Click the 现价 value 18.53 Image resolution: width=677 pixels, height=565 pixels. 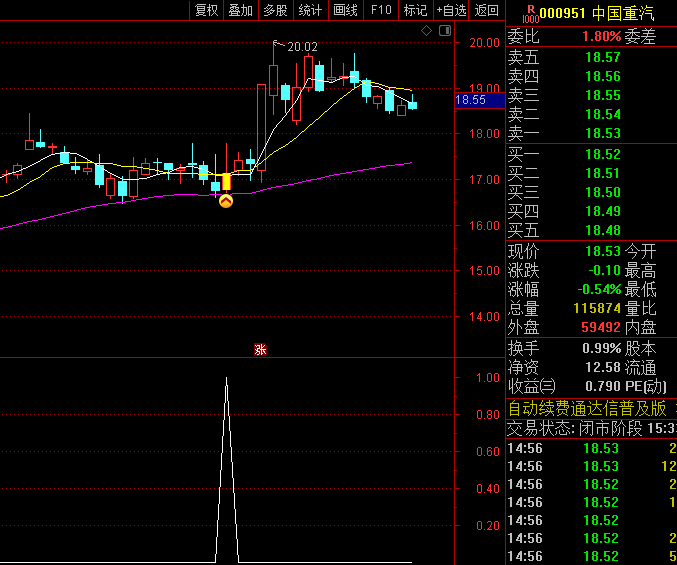tap(603, 251)
